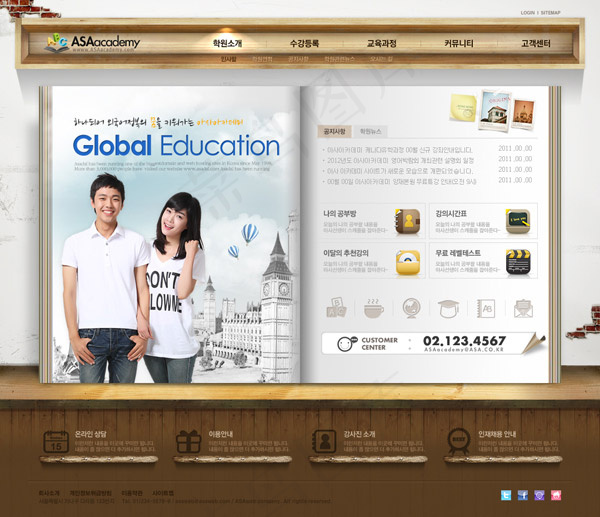Open the 강의시간표 heading

[x=451, y=214]
